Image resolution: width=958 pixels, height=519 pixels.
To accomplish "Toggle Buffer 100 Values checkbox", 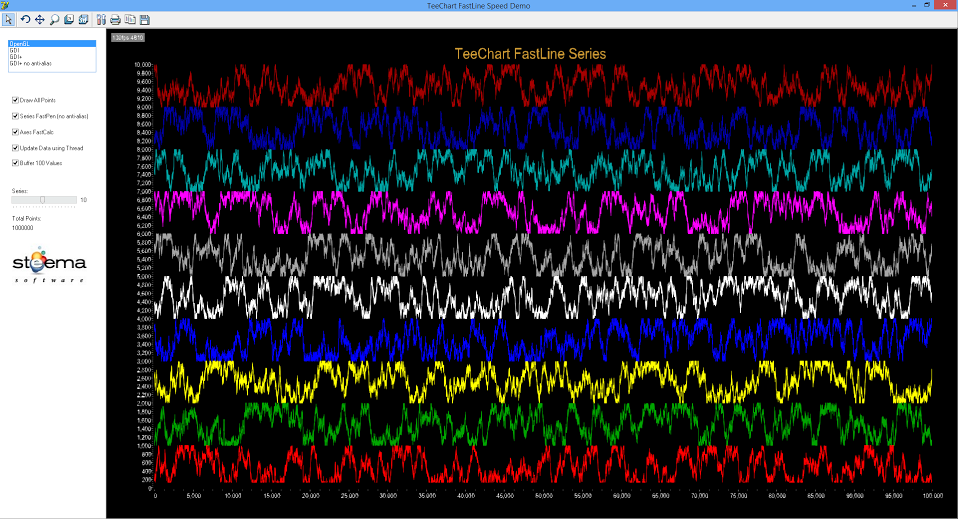I will pos(15,163).
